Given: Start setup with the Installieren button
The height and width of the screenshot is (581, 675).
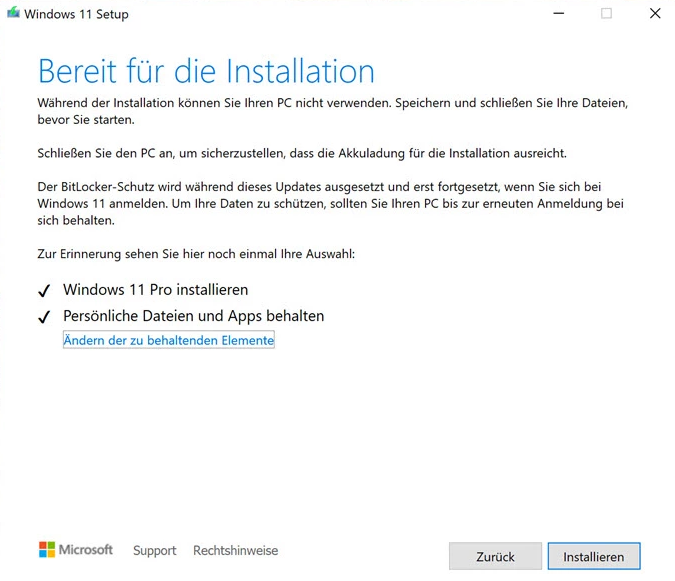Looking at the screenshot, I should point(593,557).
